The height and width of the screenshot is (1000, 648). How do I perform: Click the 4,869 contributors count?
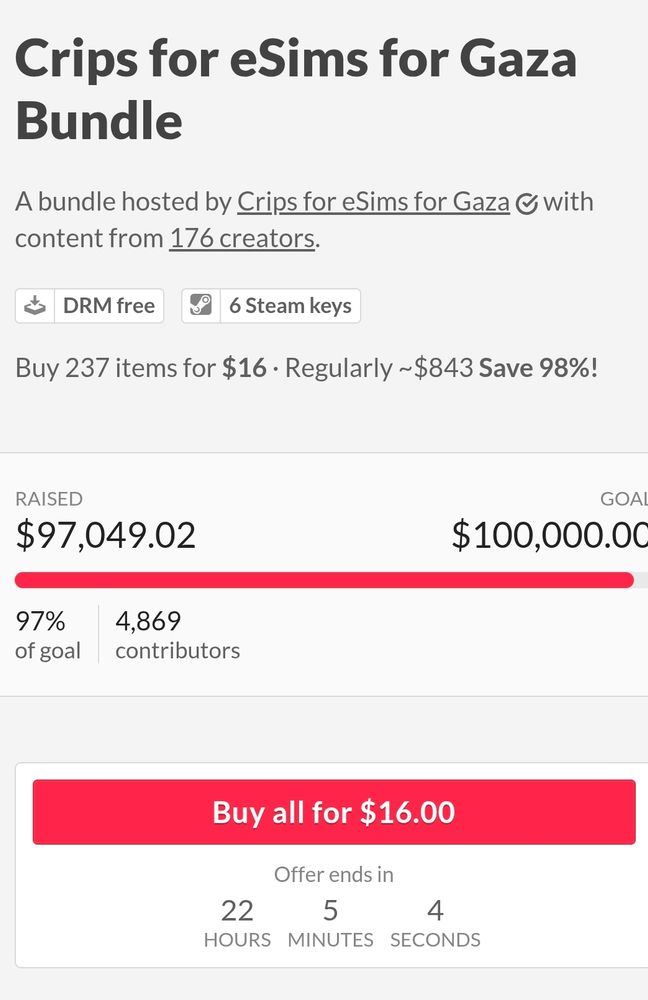click(177, 635)
